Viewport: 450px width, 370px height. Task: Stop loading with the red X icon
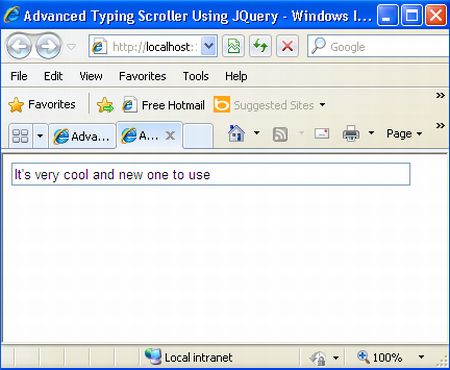287,46
